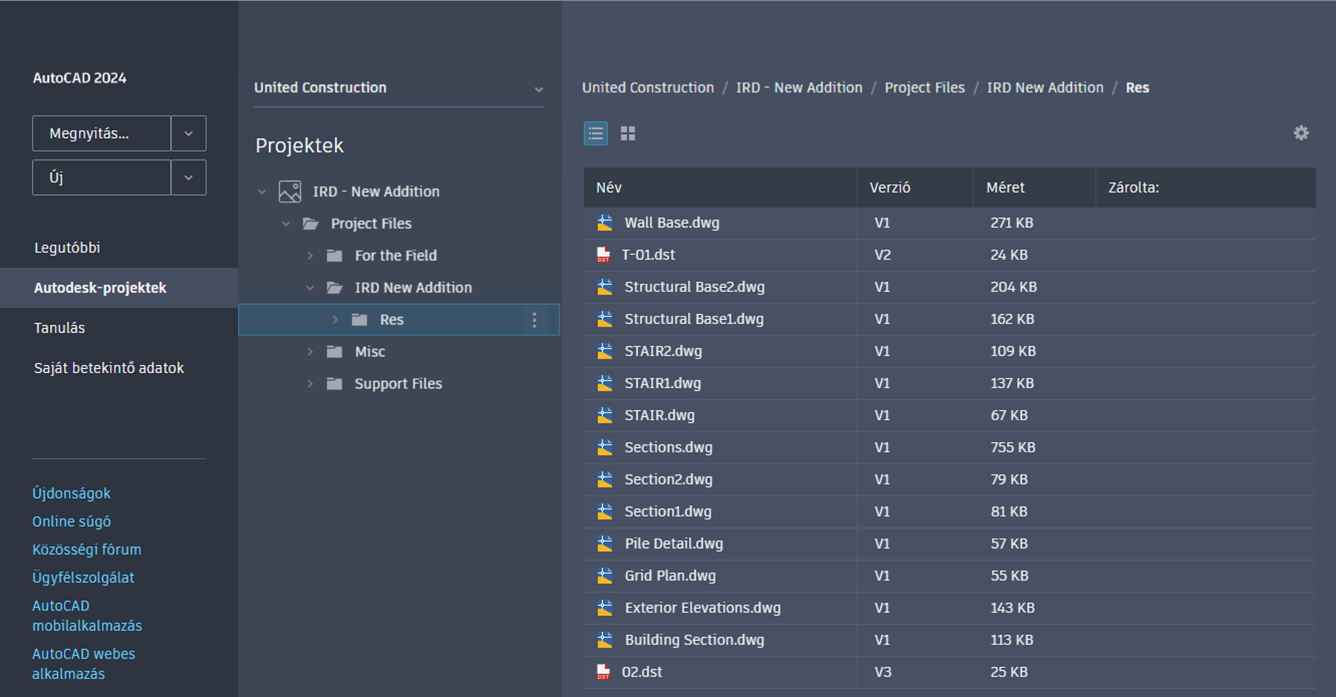
Task: Click the Building Section.dwg file icon
Action: pyautogui.click(x=605, y=639)
